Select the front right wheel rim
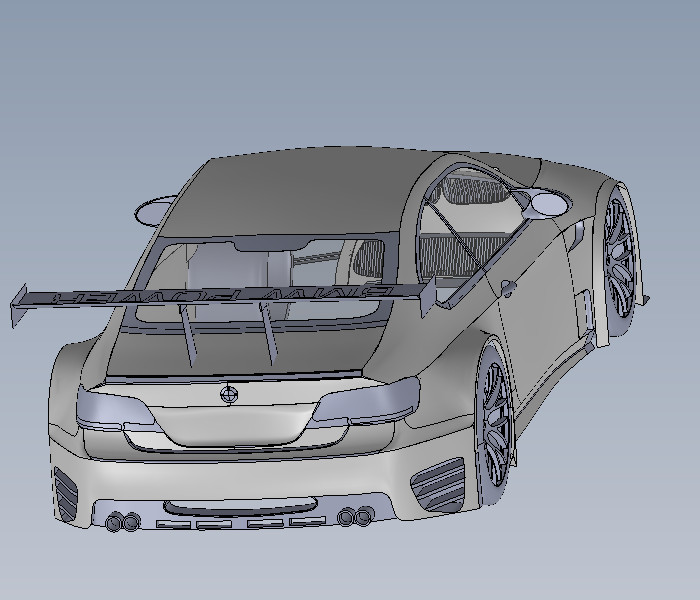 [620, 259]
